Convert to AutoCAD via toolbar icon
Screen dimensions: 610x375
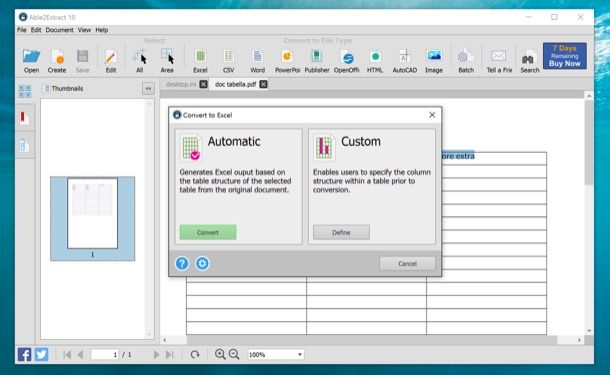click(405, 61)
